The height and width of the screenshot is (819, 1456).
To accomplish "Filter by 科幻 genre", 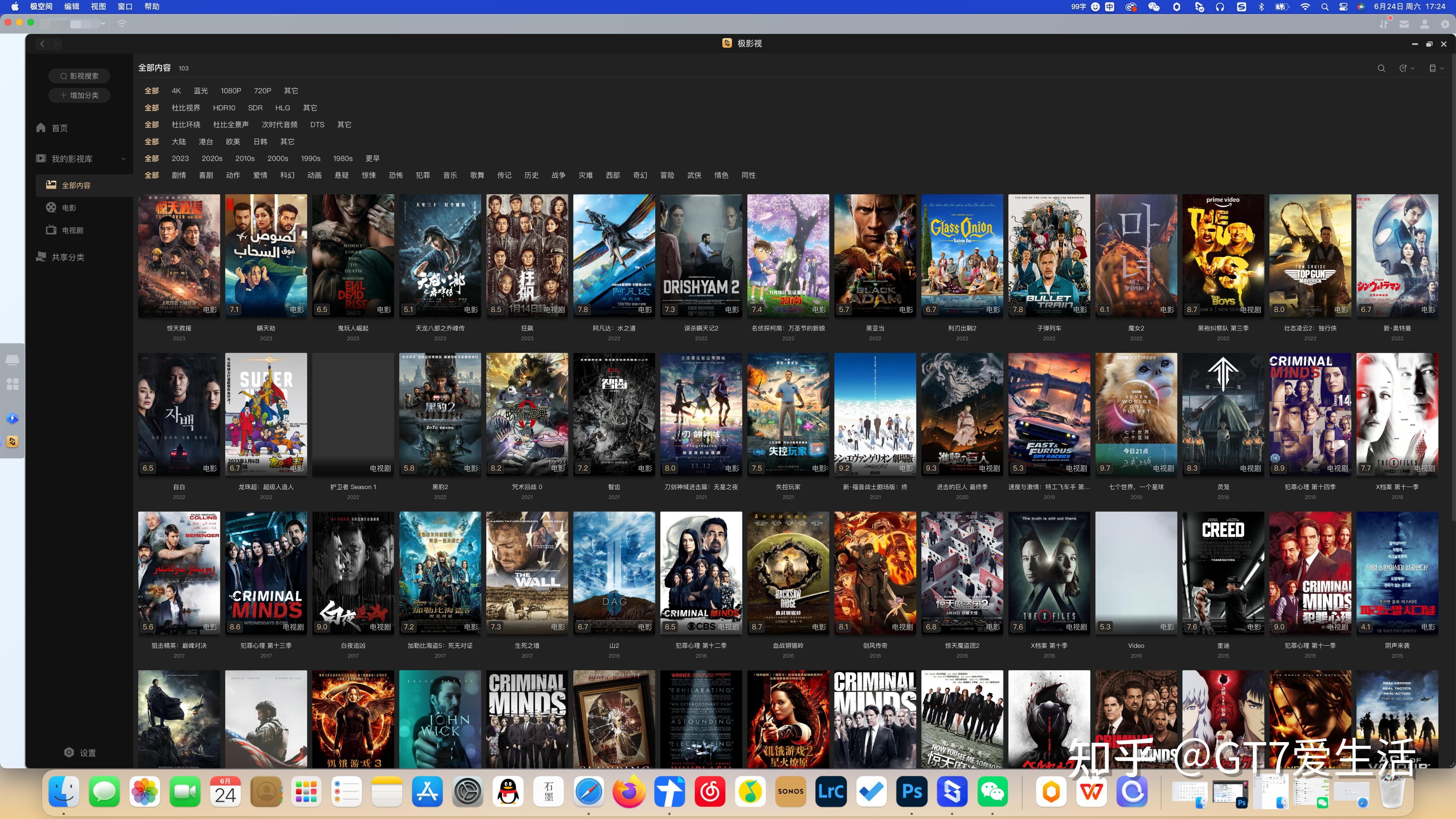I will (287, 175).
